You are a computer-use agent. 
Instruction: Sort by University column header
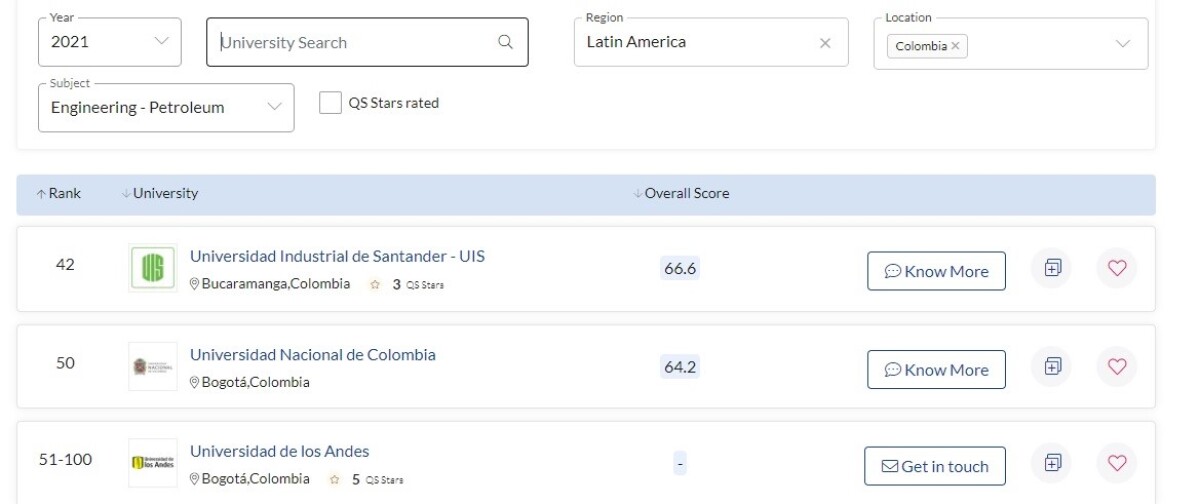point(159,194)
